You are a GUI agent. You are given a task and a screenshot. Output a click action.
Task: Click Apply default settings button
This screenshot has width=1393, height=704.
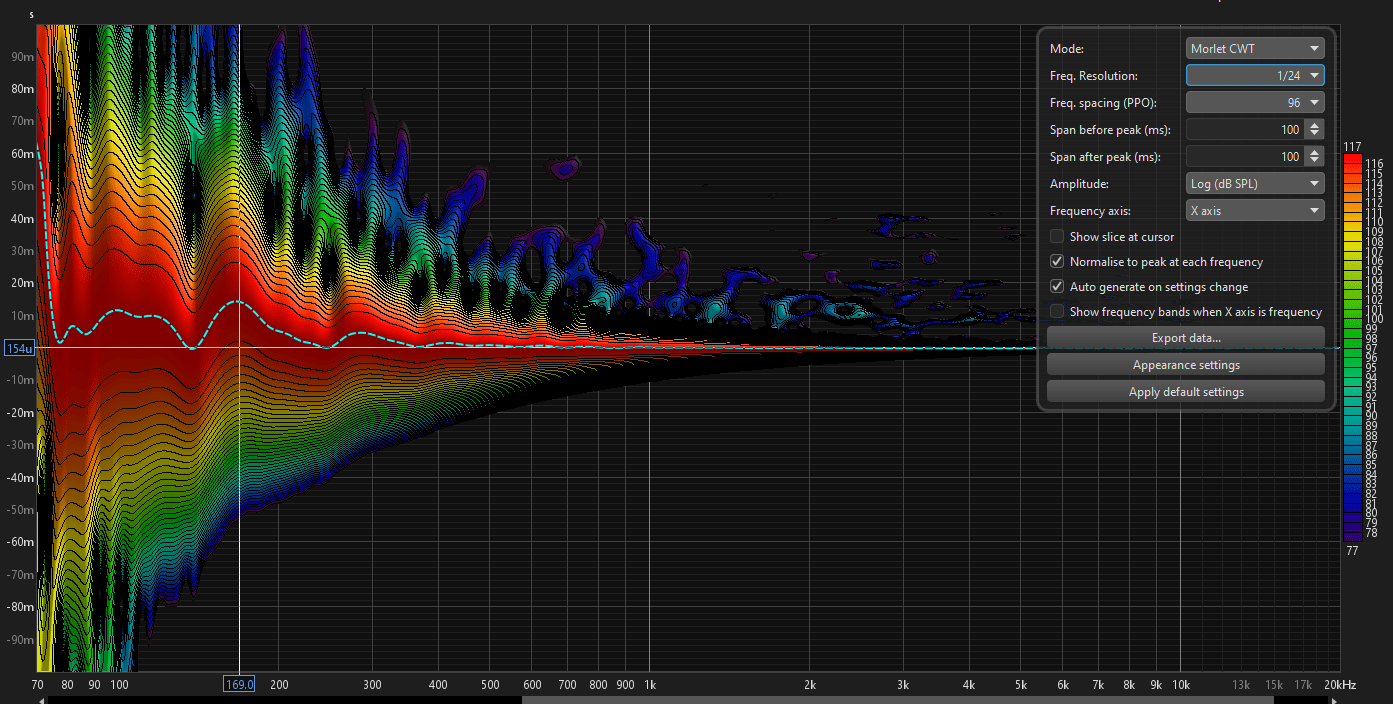pos(1186,392)
